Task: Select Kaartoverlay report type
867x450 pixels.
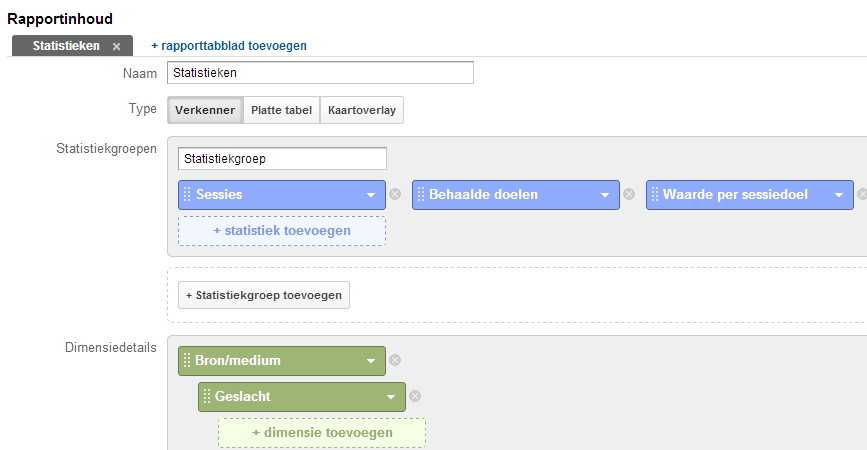Action: click(362, 110)
